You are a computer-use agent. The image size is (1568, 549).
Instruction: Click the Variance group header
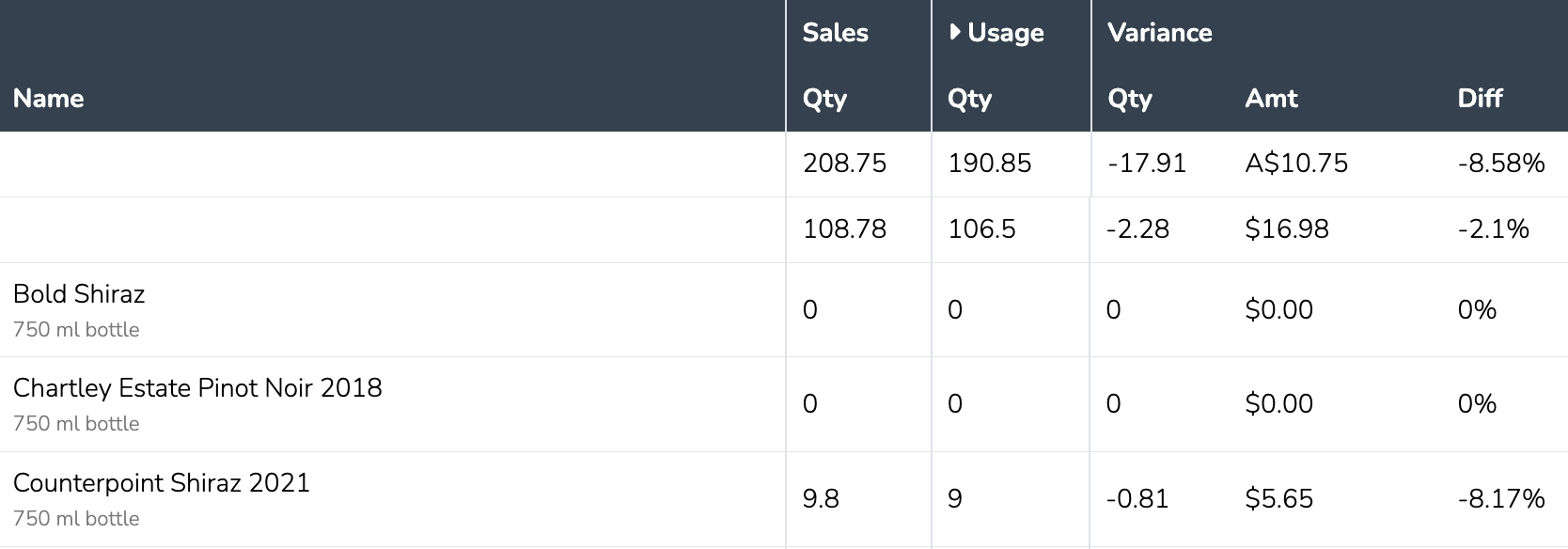click(x=1159, y=32)
